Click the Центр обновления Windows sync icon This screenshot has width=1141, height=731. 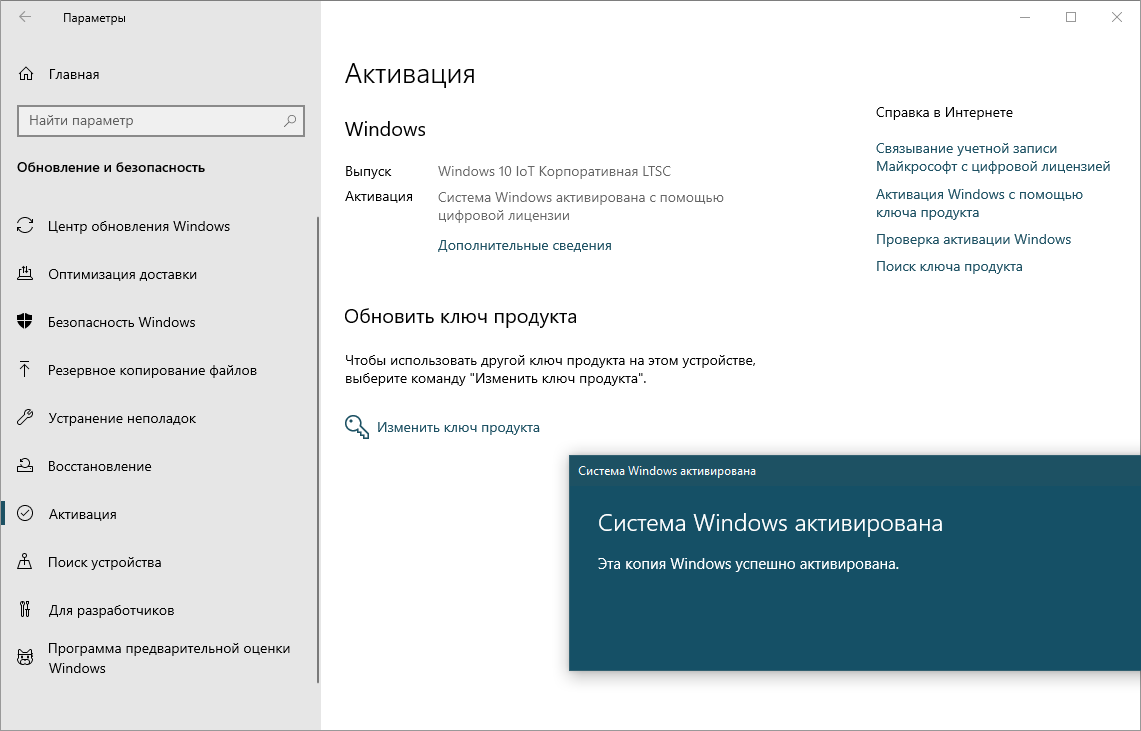25,226
